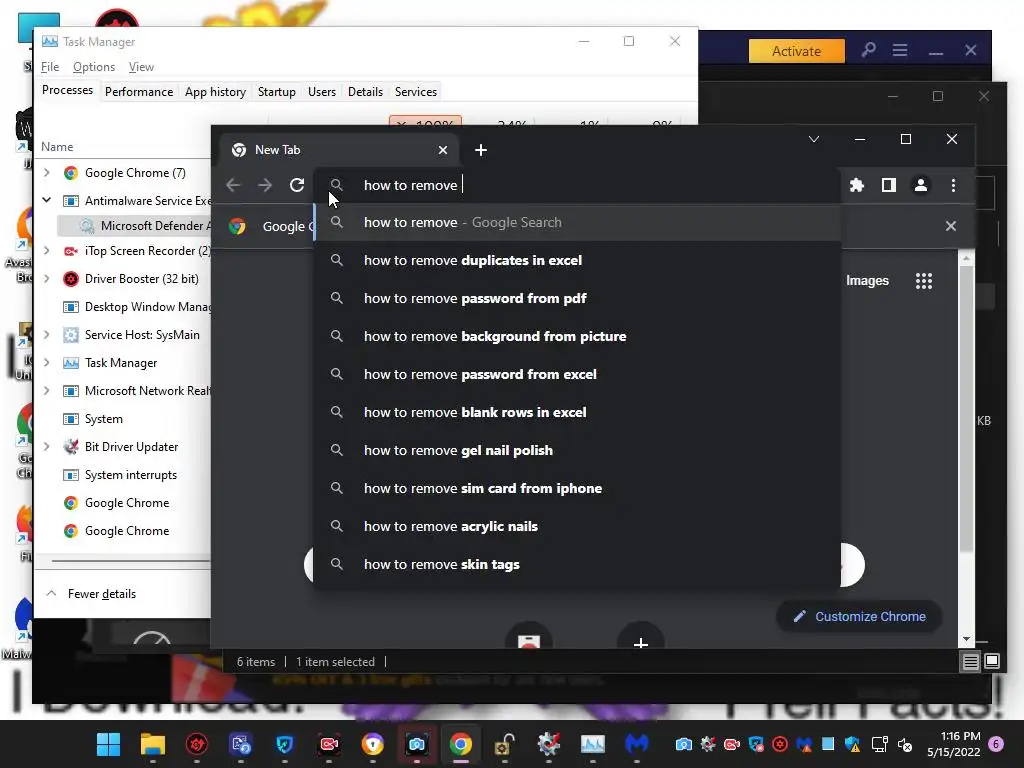The width and height of the screenshot is (1024, 768).
Task: Click Customize Chrome button
Action: click(859, 616)
